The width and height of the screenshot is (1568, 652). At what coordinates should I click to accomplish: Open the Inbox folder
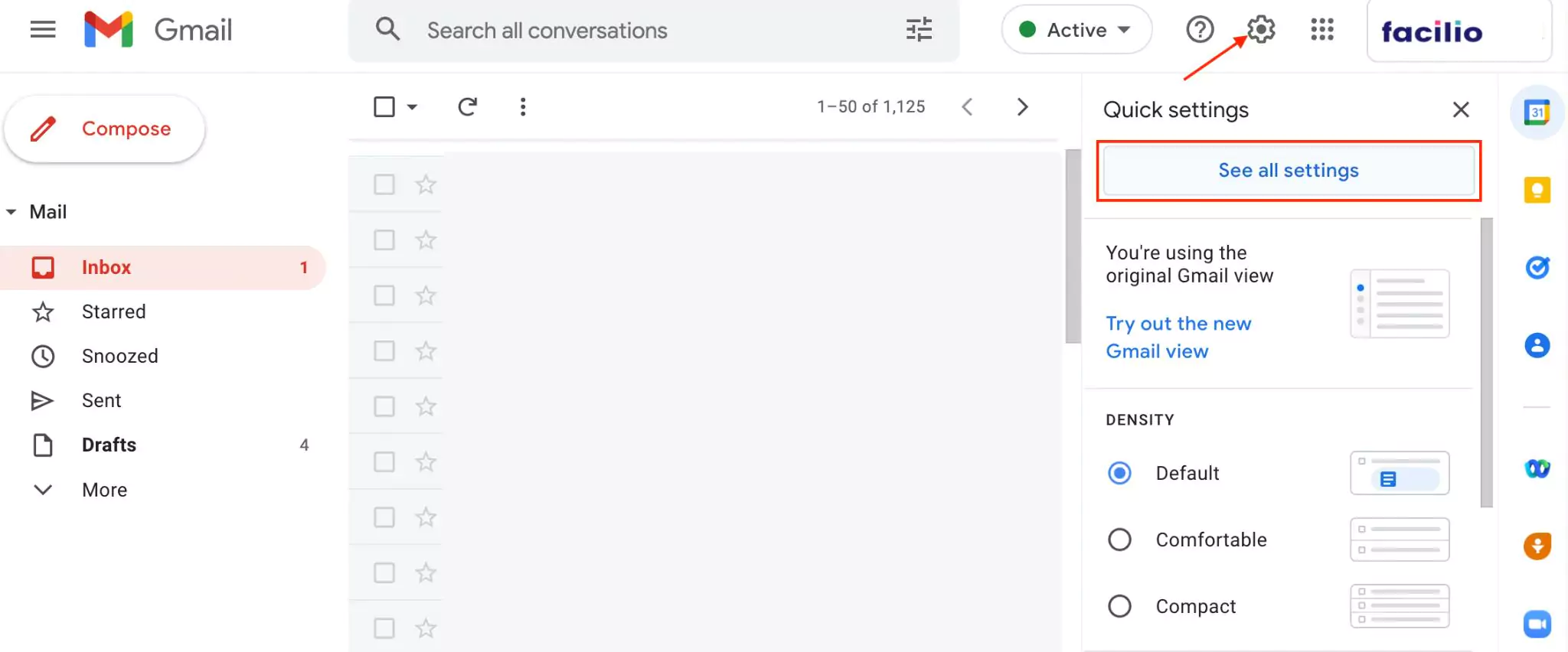point(163,268)
